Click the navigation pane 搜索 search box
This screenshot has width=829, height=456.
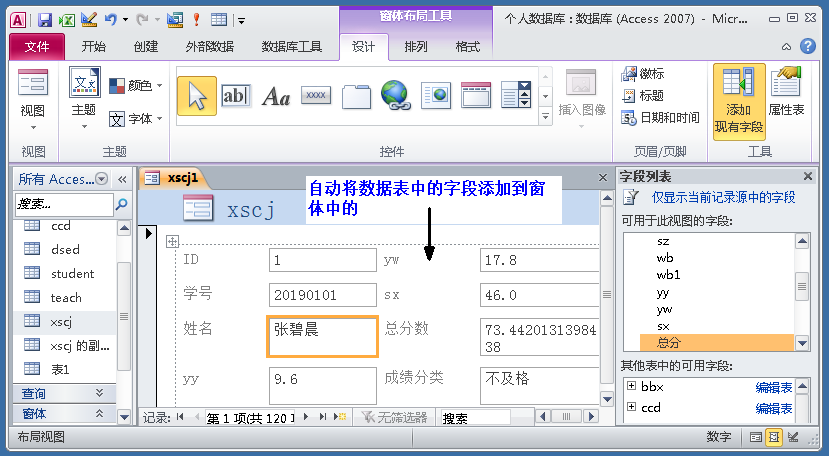click(64, 204)
